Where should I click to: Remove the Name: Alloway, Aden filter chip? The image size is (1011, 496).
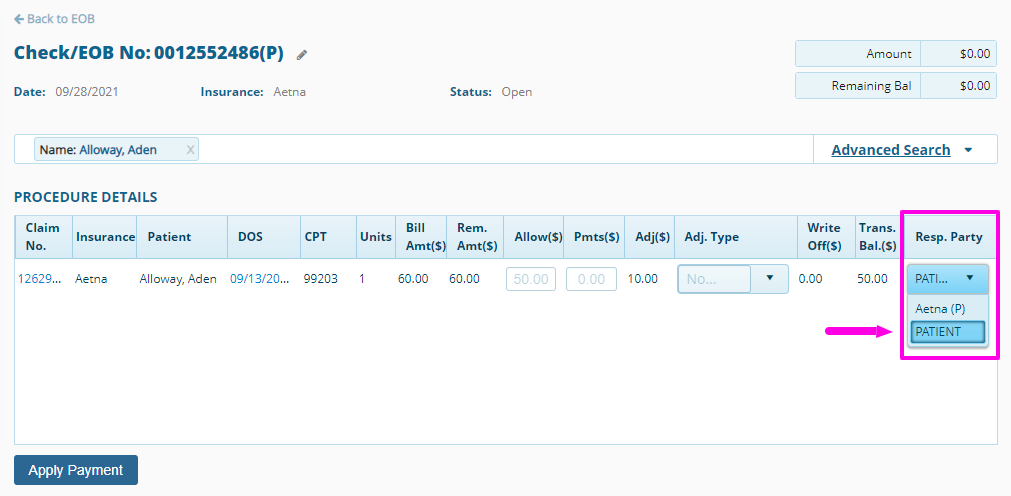point(190,150)
